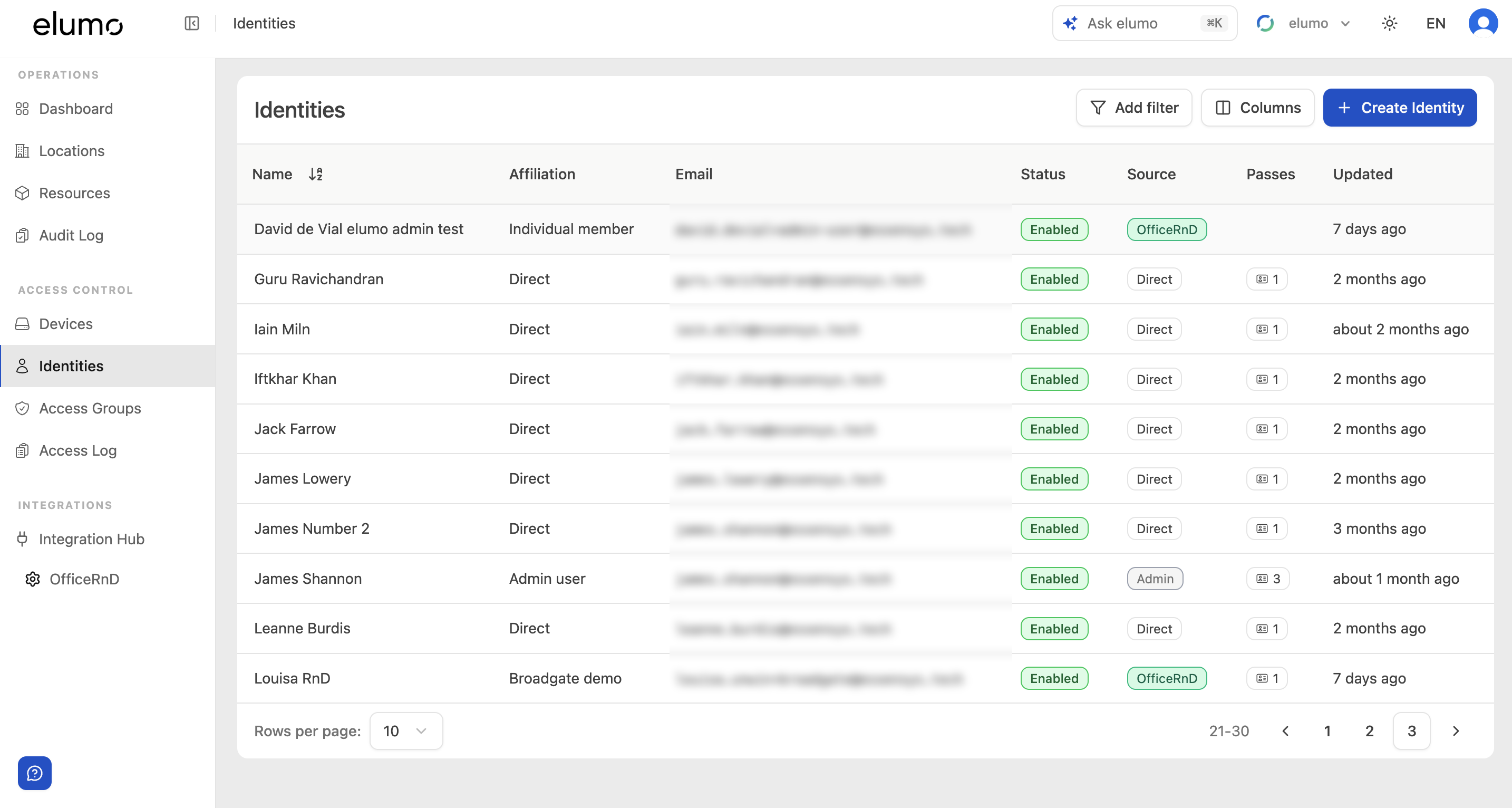Click the Locations building icon
The width and height of the screenshot is (1512, 808).
(22, 151)
